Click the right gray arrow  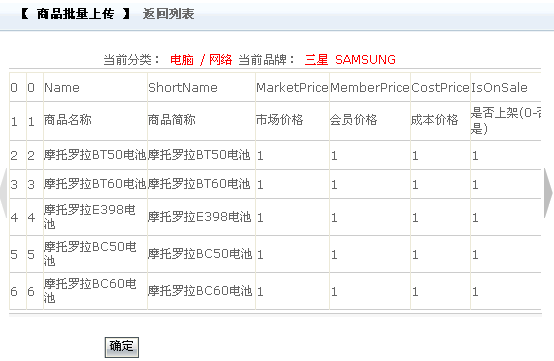548,193
